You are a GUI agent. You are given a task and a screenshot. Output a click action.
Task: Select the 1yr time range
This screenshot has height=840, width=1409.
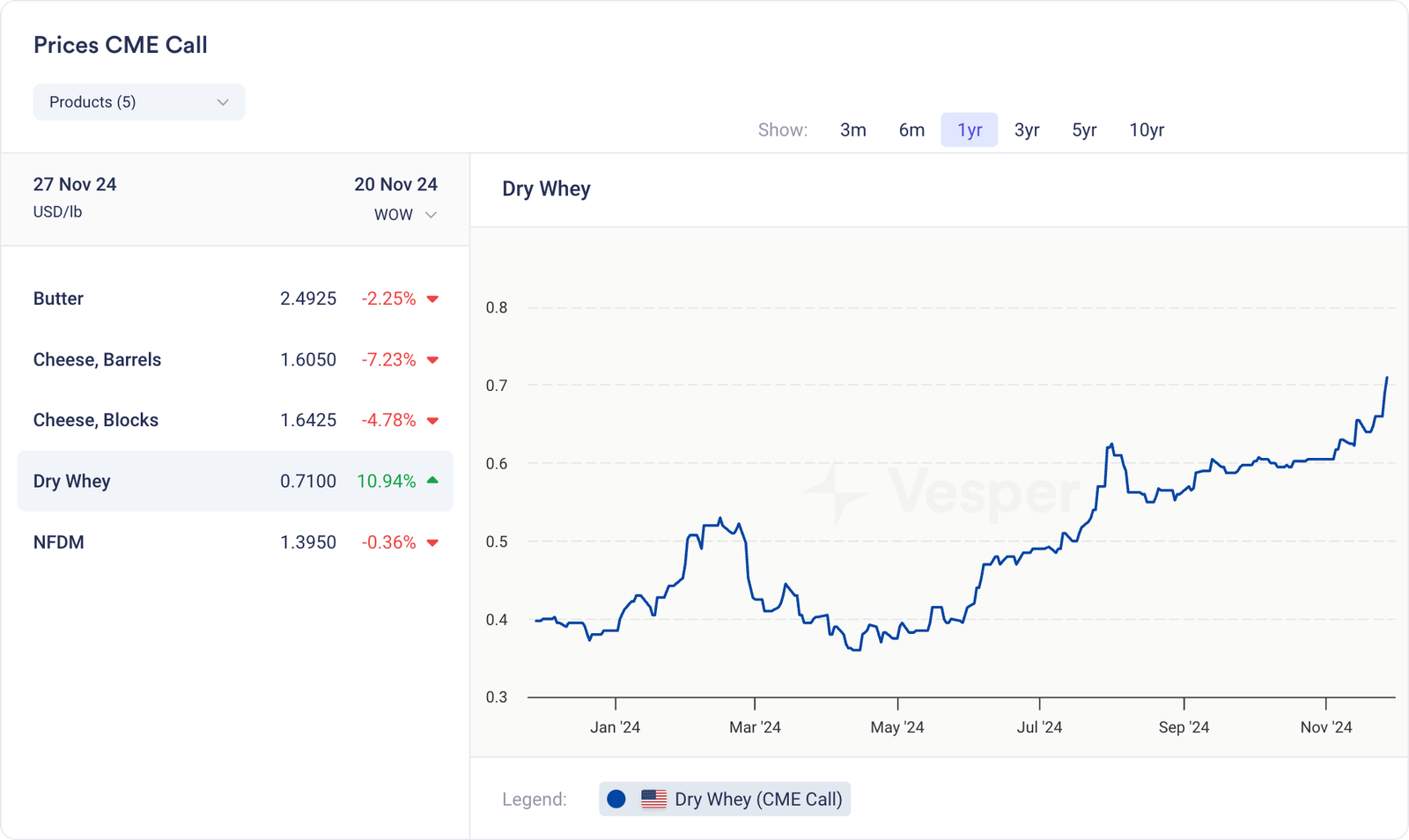coord(969,130)
